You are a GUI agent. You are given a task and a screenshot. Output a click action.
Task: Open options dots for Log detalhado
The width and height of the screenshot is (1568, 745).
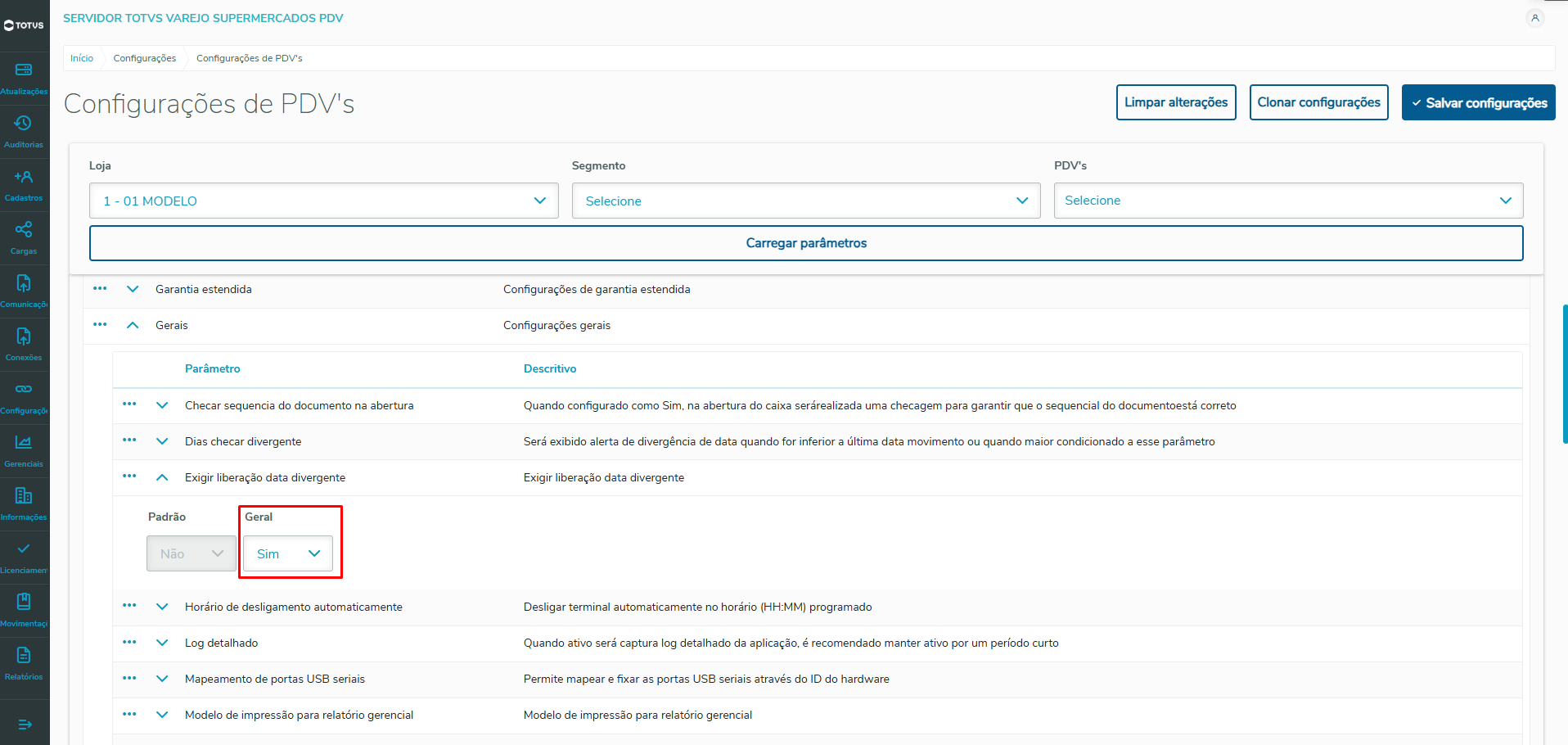pyautogui.click(x=129, y=641)
